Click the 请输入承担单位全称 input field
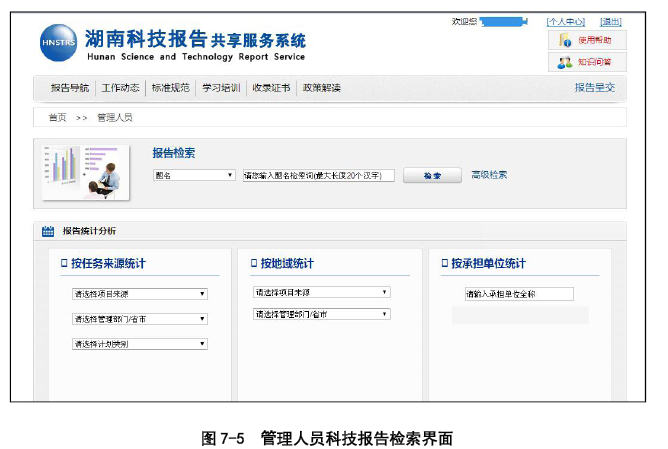The height and width of the screenshot is (449, 668). click(x=518, y=294)
